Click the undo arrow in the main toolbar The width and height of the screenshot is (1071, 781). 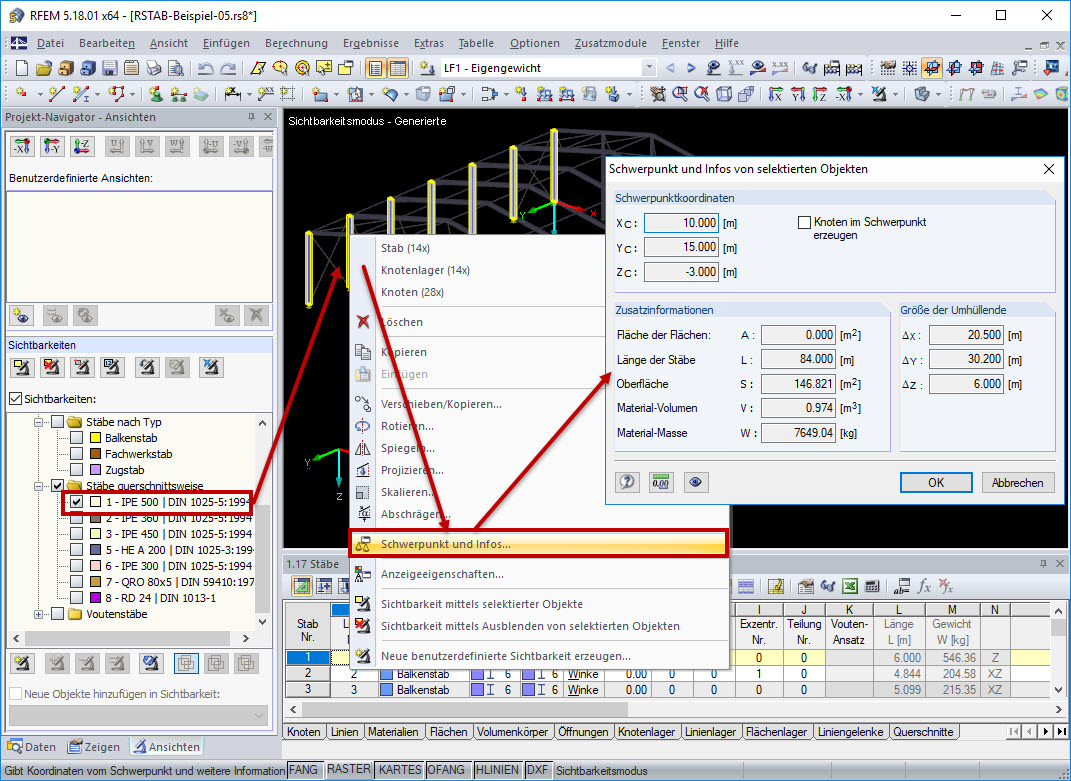(206, 68)
